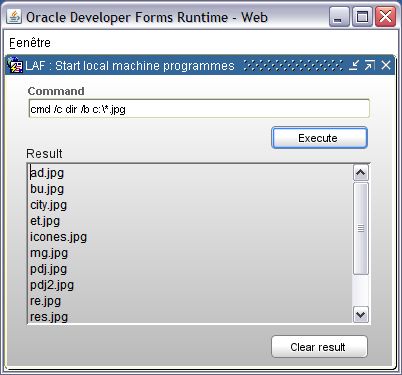Click the pdj2.jpg result line
Viewport: 402px width, 375px height.
tap(52, 285)
